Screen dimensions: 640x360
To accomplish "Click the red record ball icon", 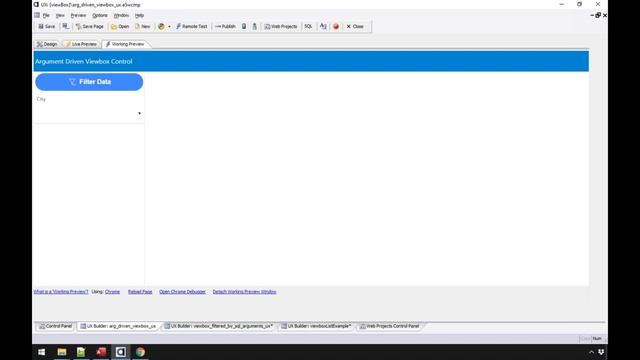I will (x=336, y=27).
